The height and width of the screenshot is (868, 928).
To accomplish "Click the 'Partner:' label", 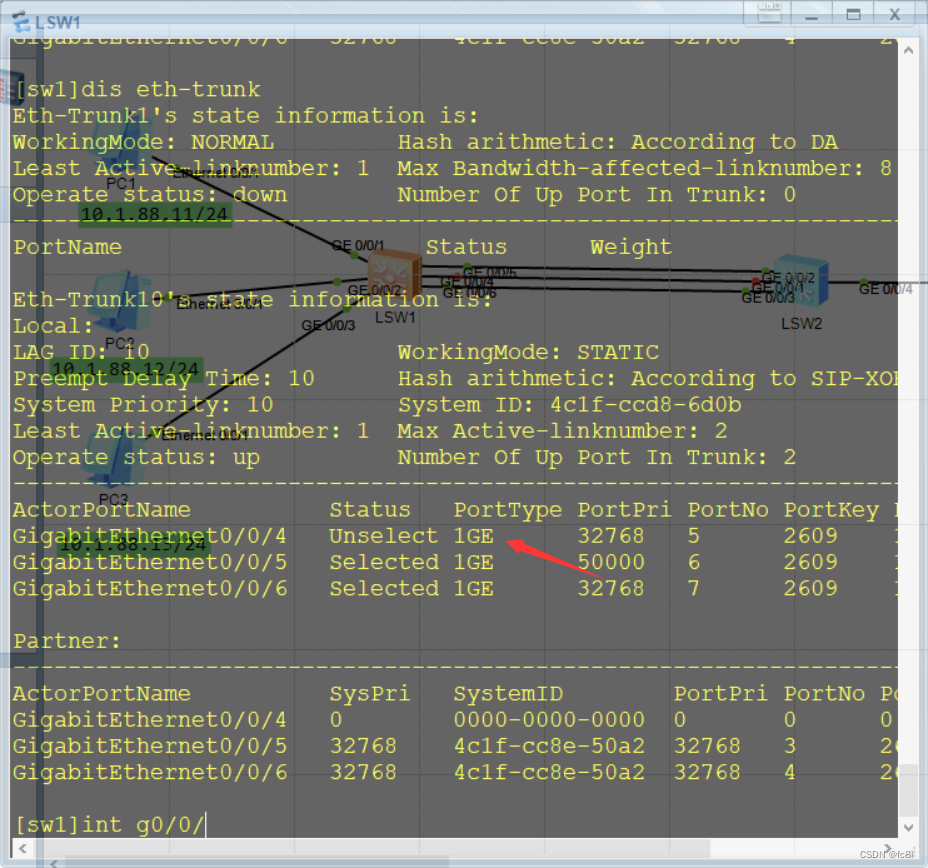I will coord(67,641).
